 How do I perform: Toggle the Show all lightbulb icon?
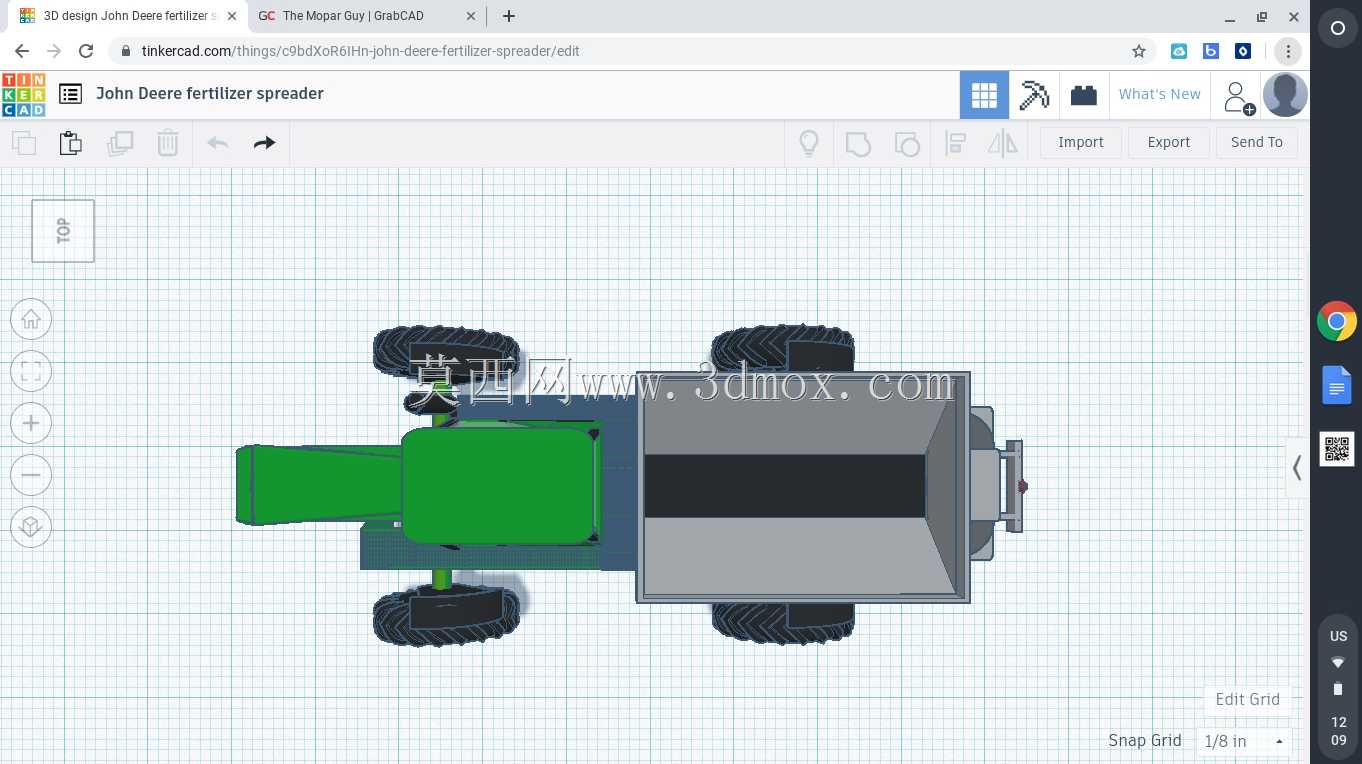pyautogui.click(x=809, y=143)
